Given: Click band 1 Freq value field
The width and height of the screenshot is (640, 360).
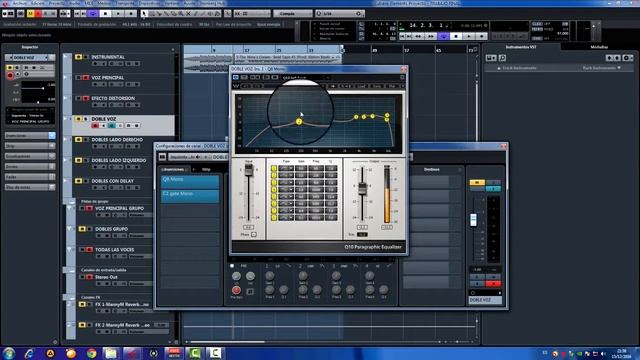Looking at the screenshot, I should [x=316, y=168].
